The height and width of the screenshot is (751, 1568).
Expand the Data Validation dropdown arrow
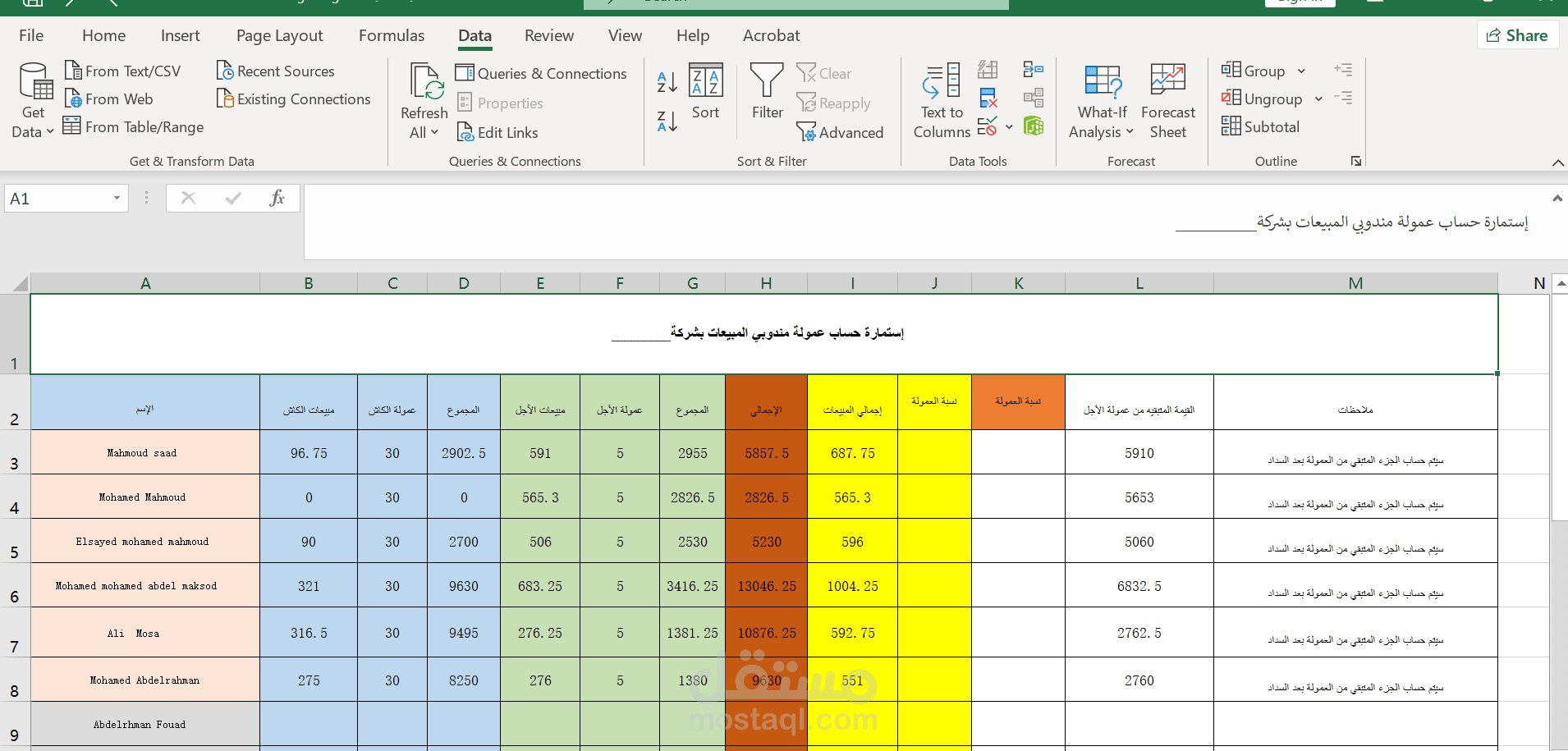click(1009, 127)
